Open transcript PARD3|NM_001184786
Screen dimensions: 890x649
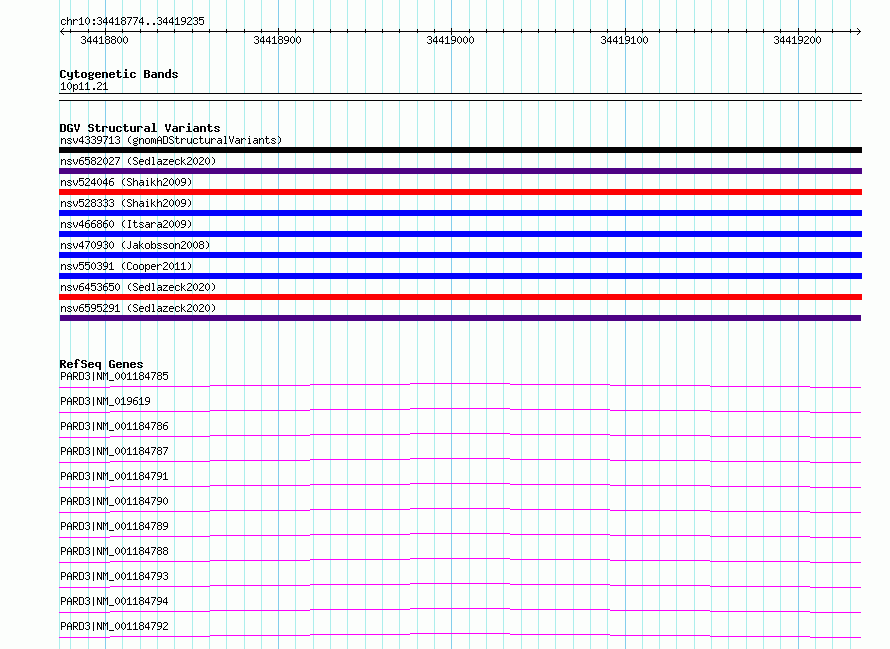point(114,426)
